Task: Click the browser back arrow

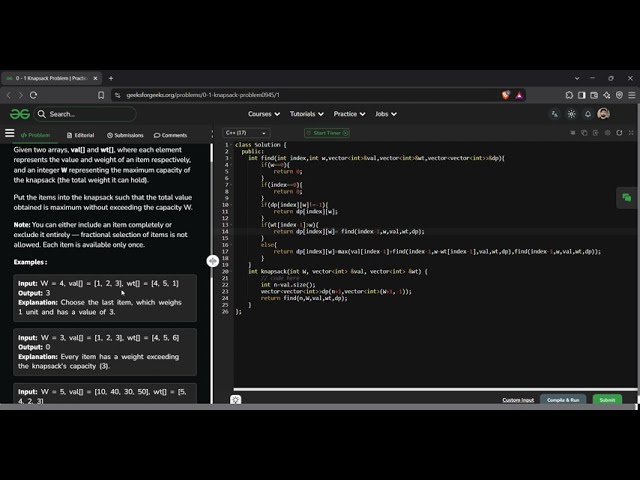Action: pos(9,95)
